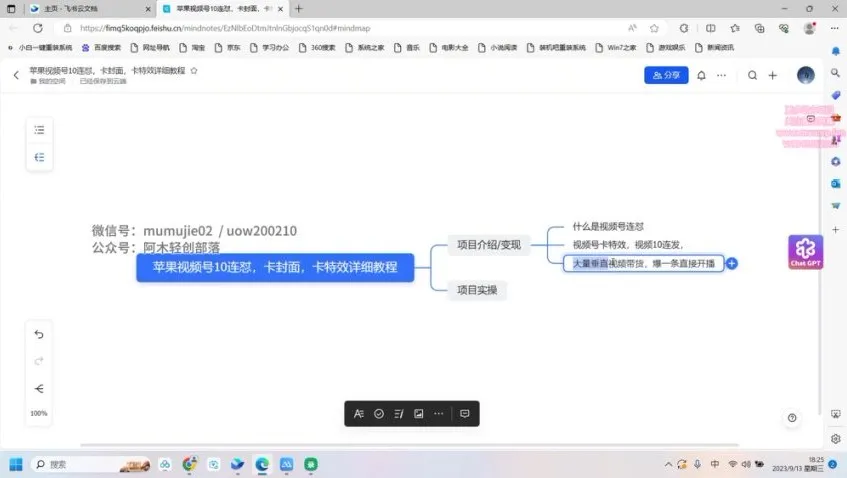Insert image via floating toolbar picture icon

(419, 413)
